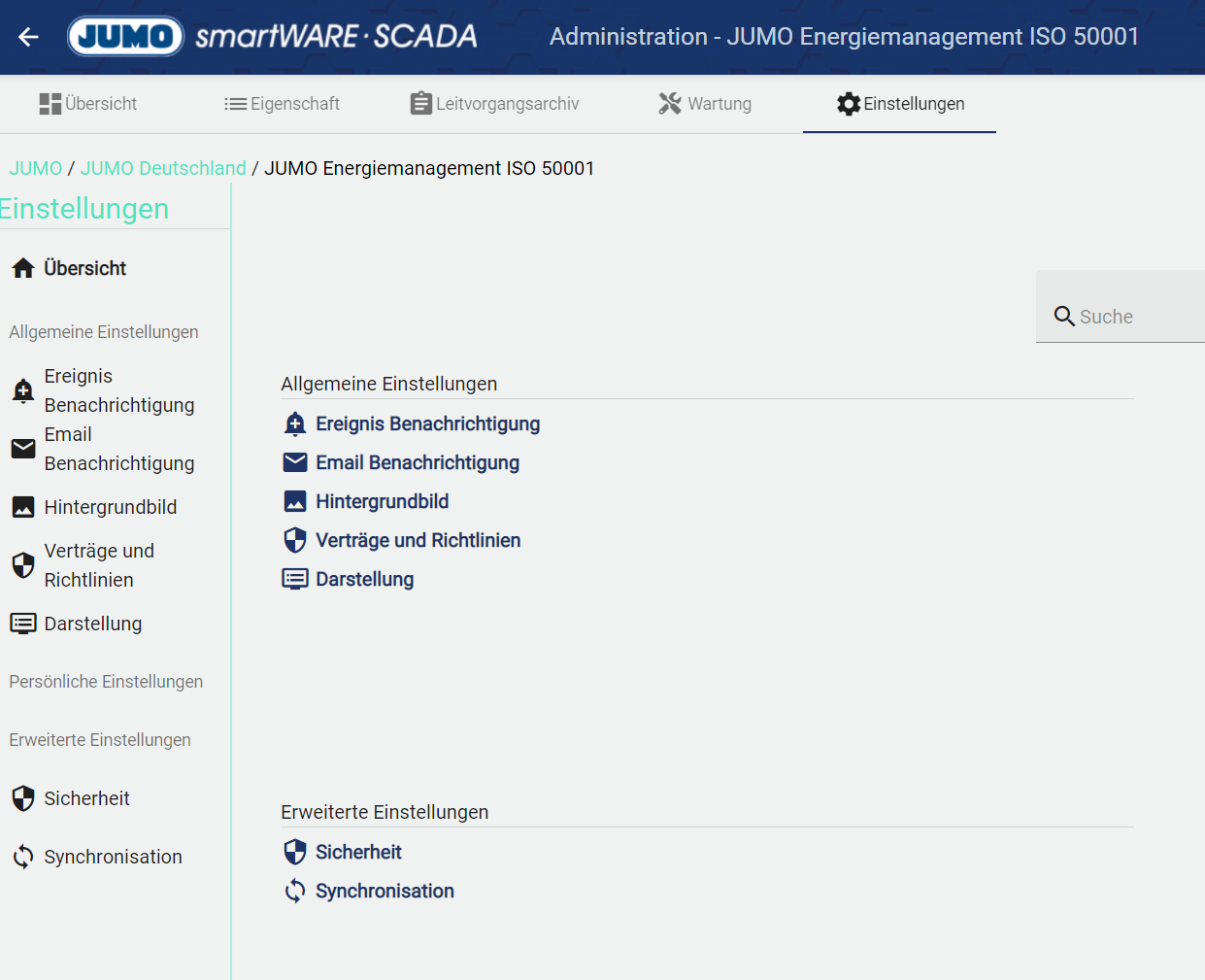Click the JUMO logo in the header
The height and width of the screenshot is (980, 1205).
125,37
